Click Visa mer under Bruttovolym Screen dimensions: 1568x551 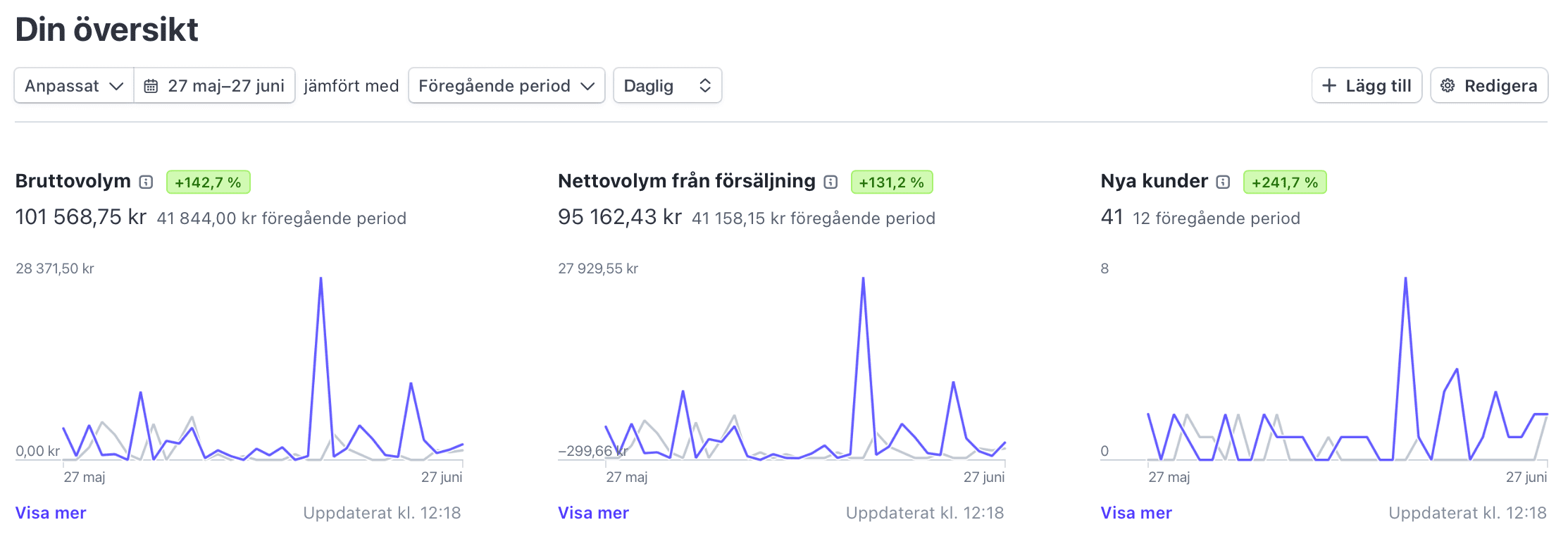pos(51,513)
